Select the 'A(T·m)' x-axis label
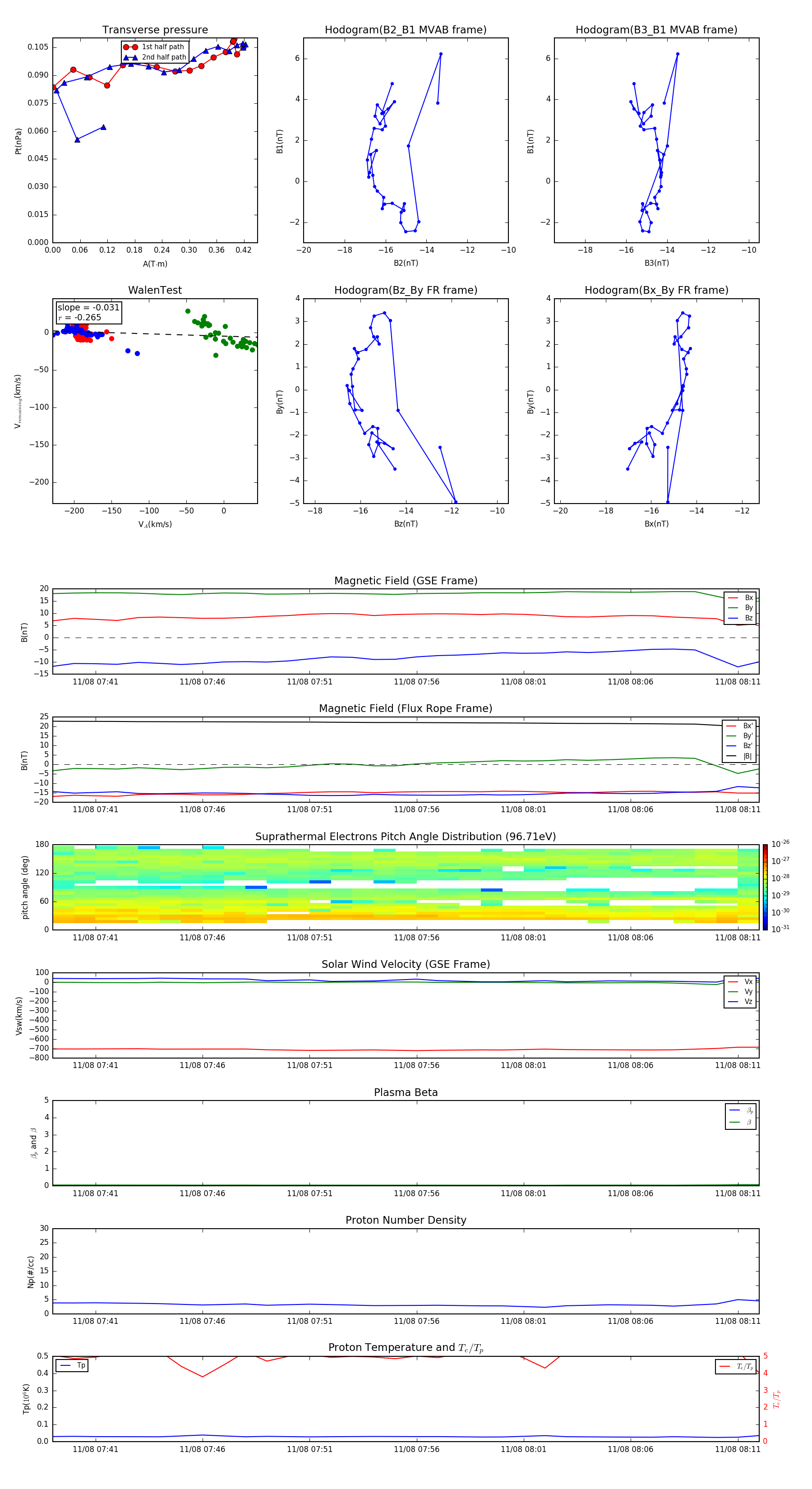 tap(155, 264)
